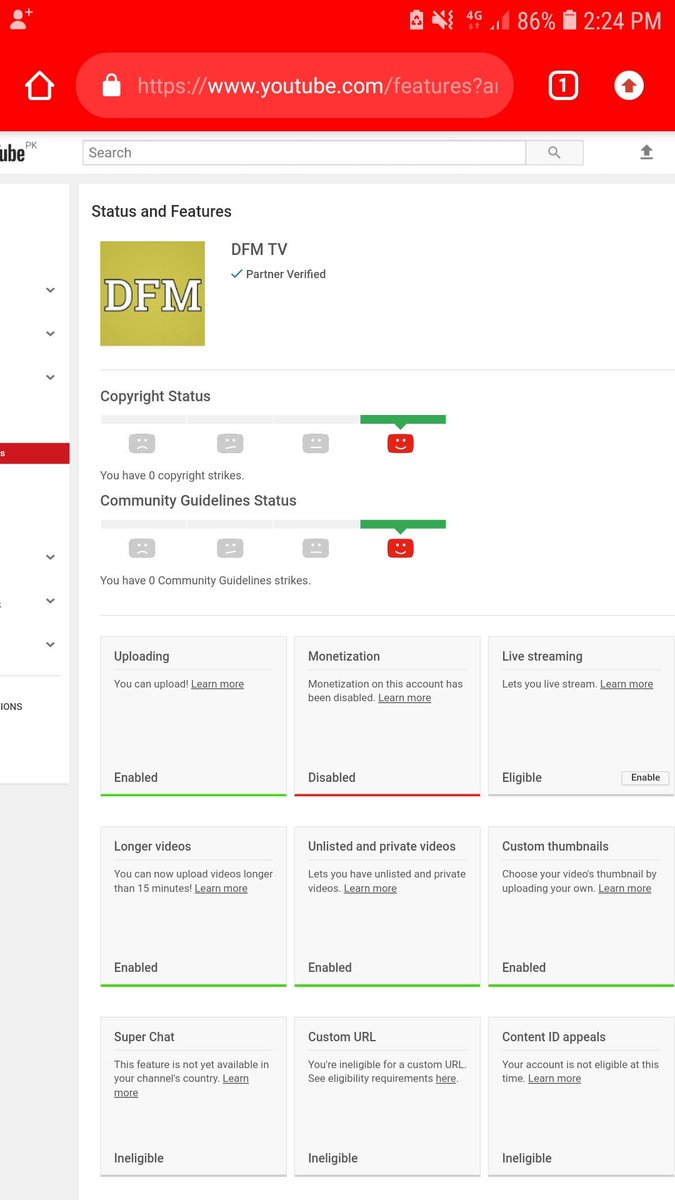This screenshot has width=675, height=1200.
Task: Open the DFM channel avatar image
Action: click(152, 294)
